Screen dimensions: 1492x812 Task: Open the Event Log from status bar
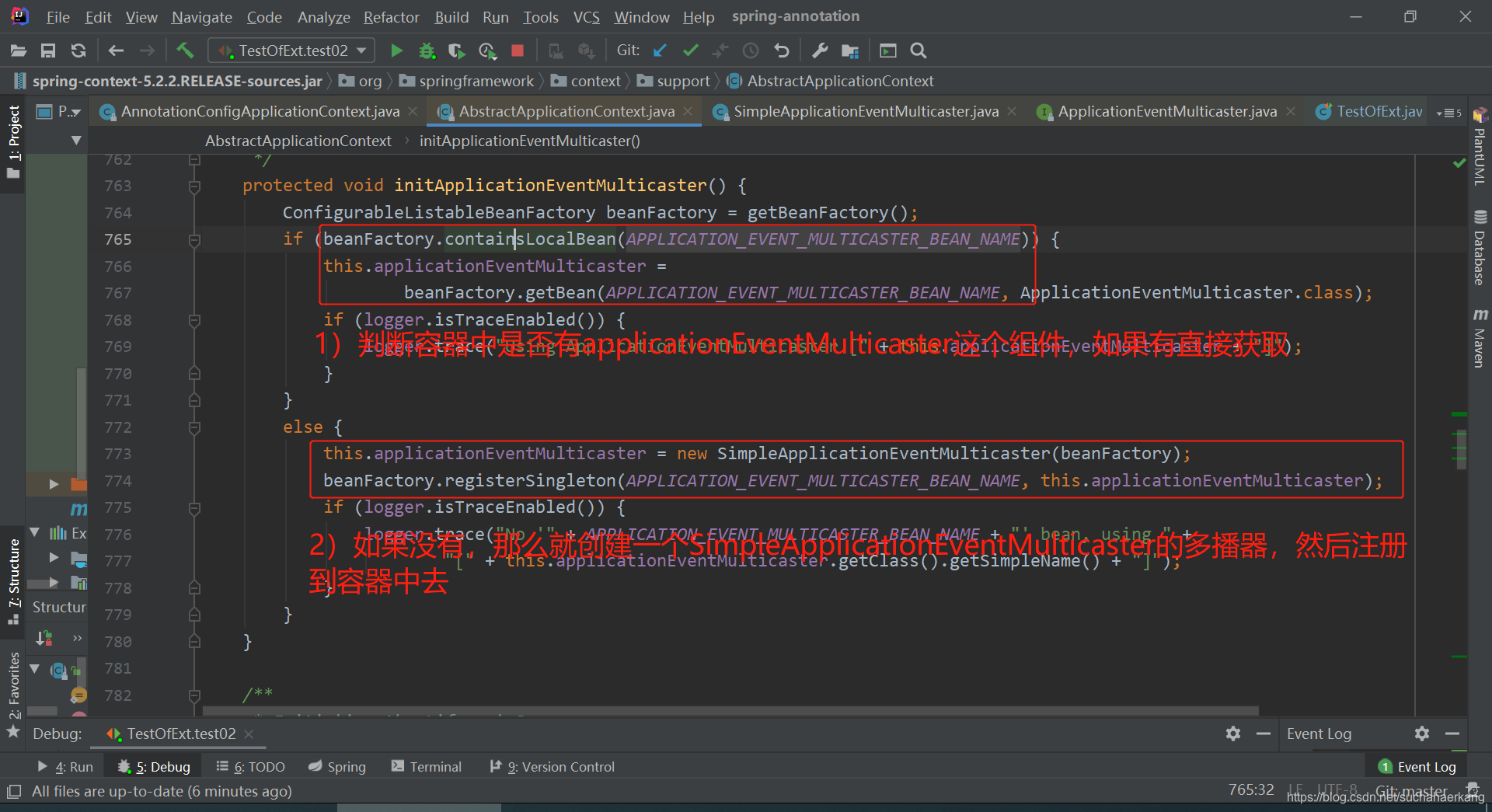click(x=1417, y=767)
